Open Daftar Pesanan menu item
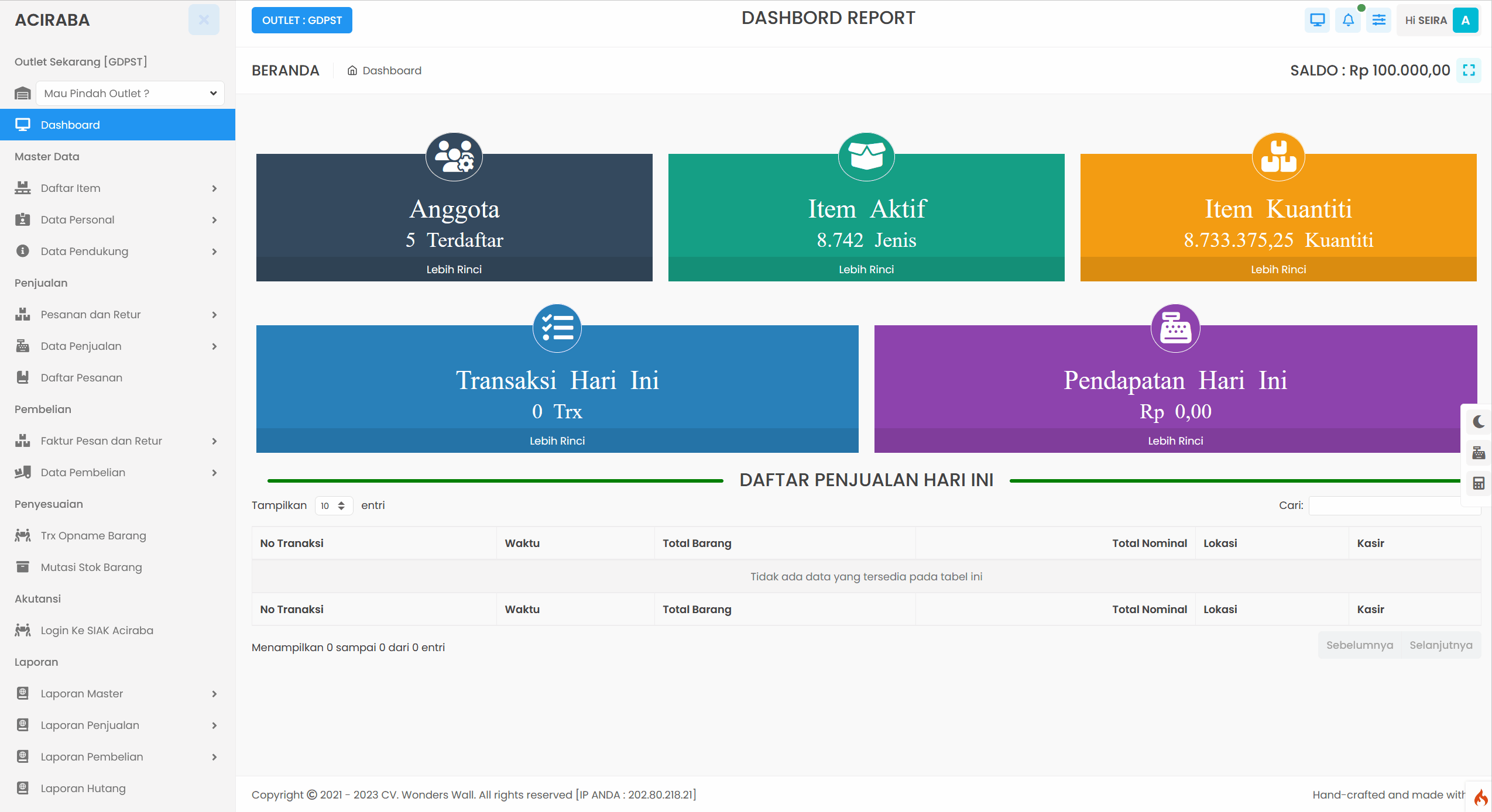The width and height of the screenshot is (1492, 812). coord(81,378)
